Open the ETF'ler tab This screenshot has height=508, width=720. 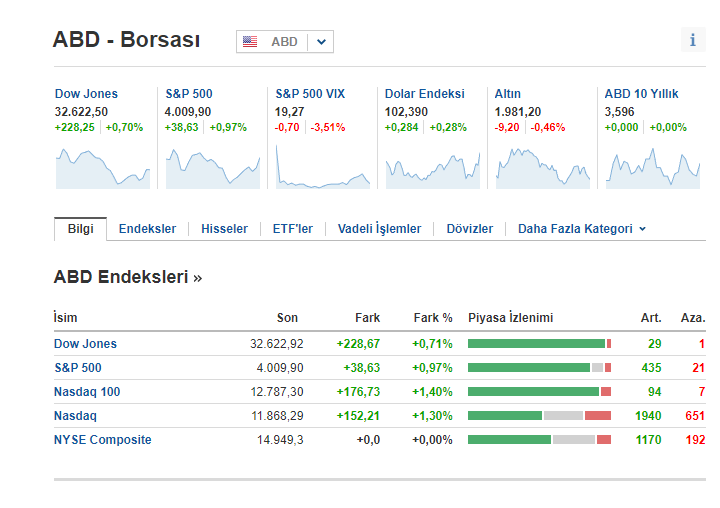[292, 229]
